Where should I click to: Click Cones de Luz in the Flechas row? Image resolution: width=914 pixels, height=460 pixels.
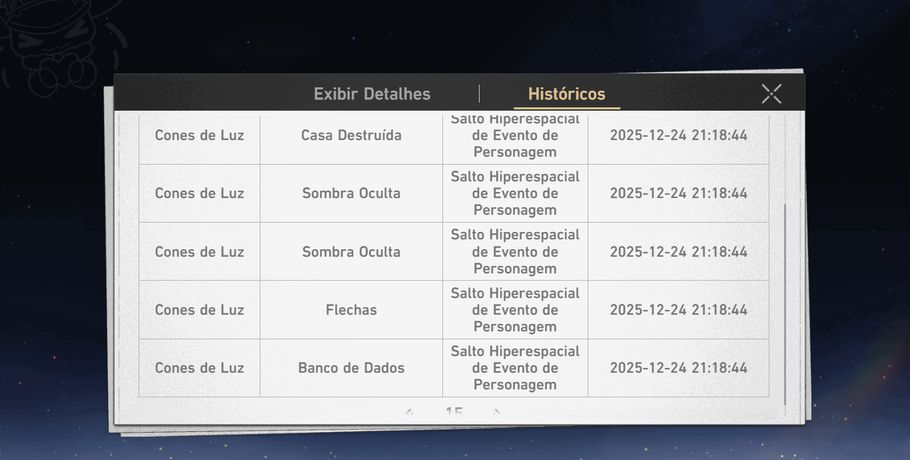click(199, 310)
